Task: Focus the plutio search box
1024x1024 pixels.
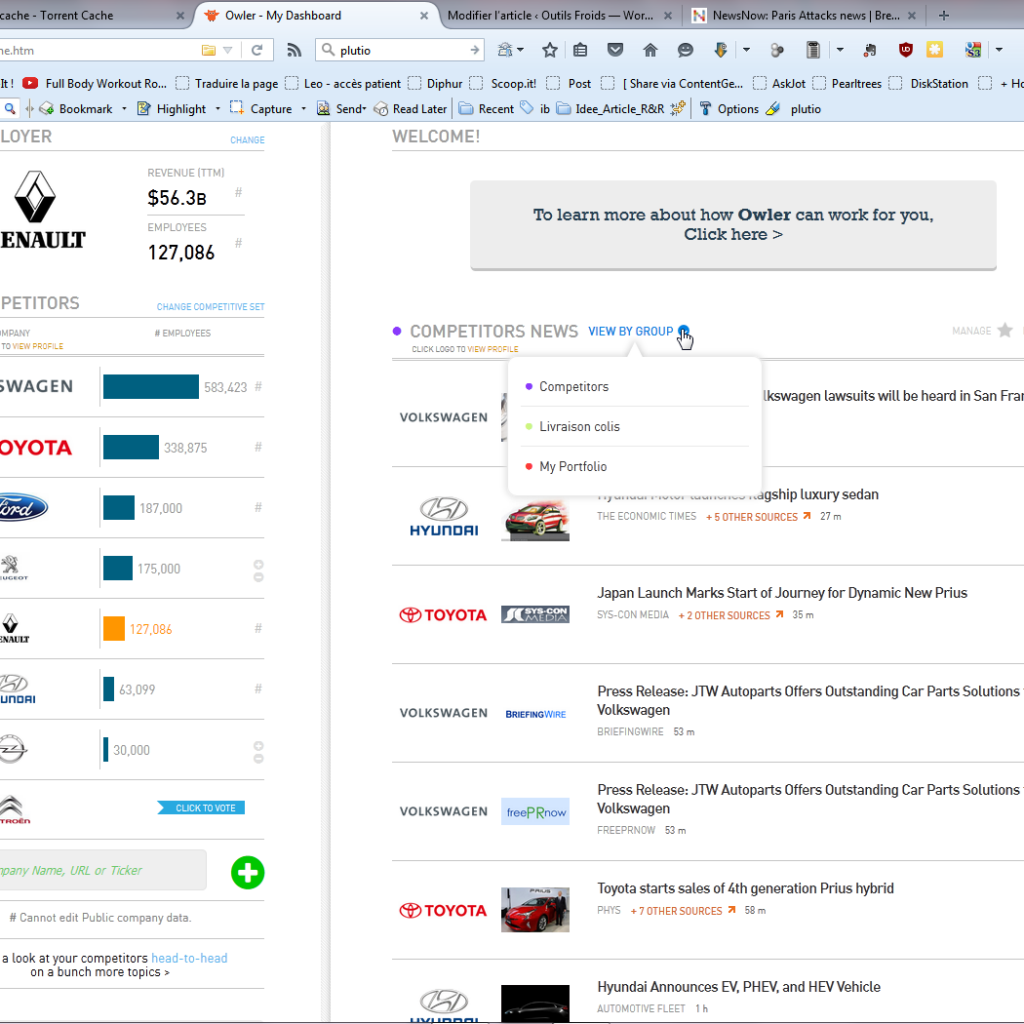Action: point(402,50)
